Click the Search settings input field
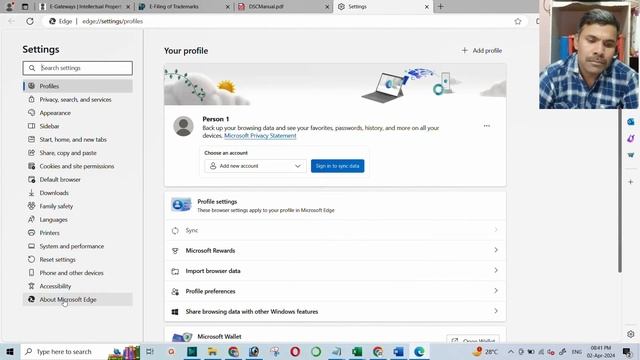640x360 pixels. [x=78, y=68]
